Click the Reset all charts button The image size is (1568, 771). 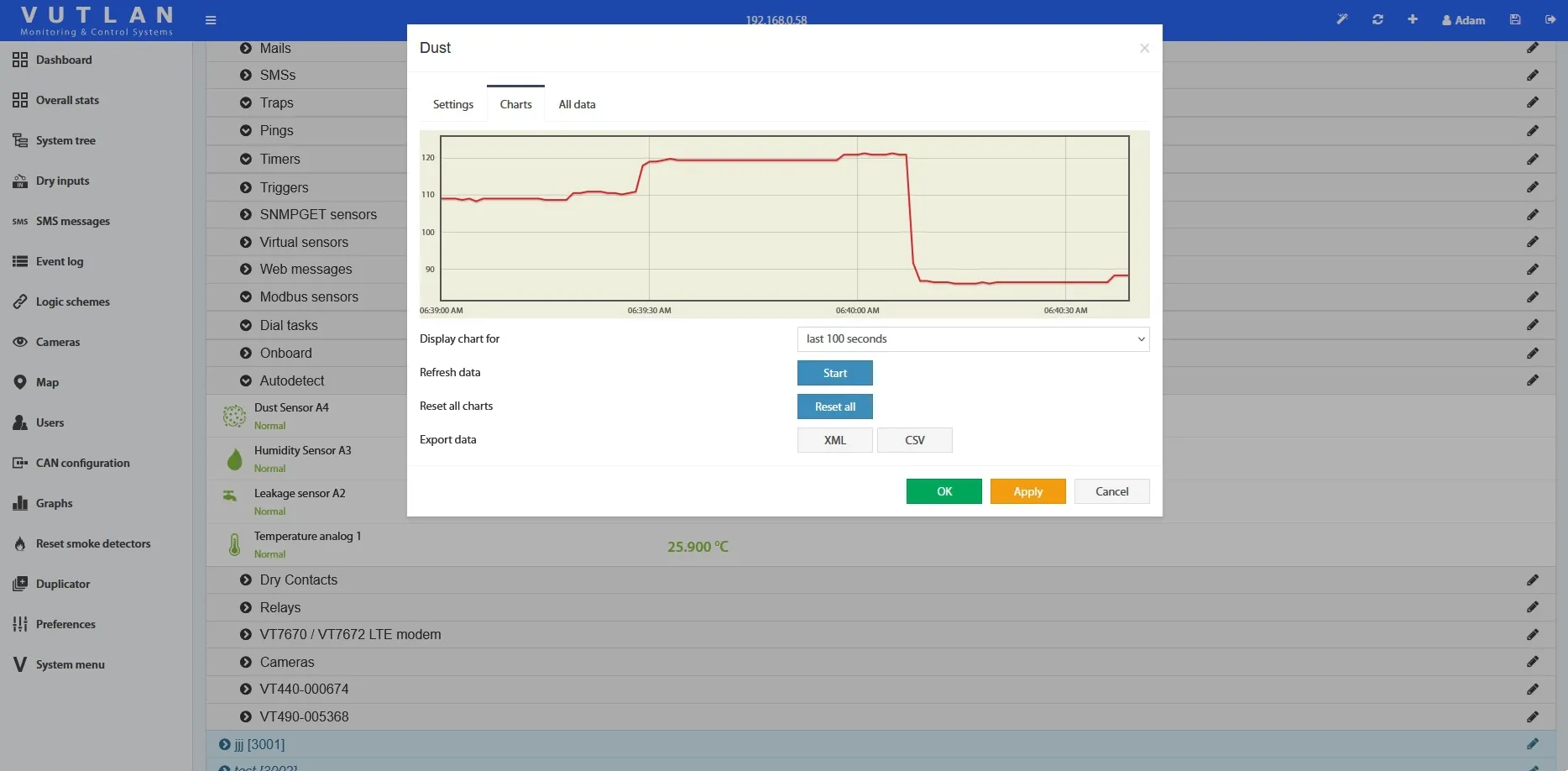click(834, 406)
